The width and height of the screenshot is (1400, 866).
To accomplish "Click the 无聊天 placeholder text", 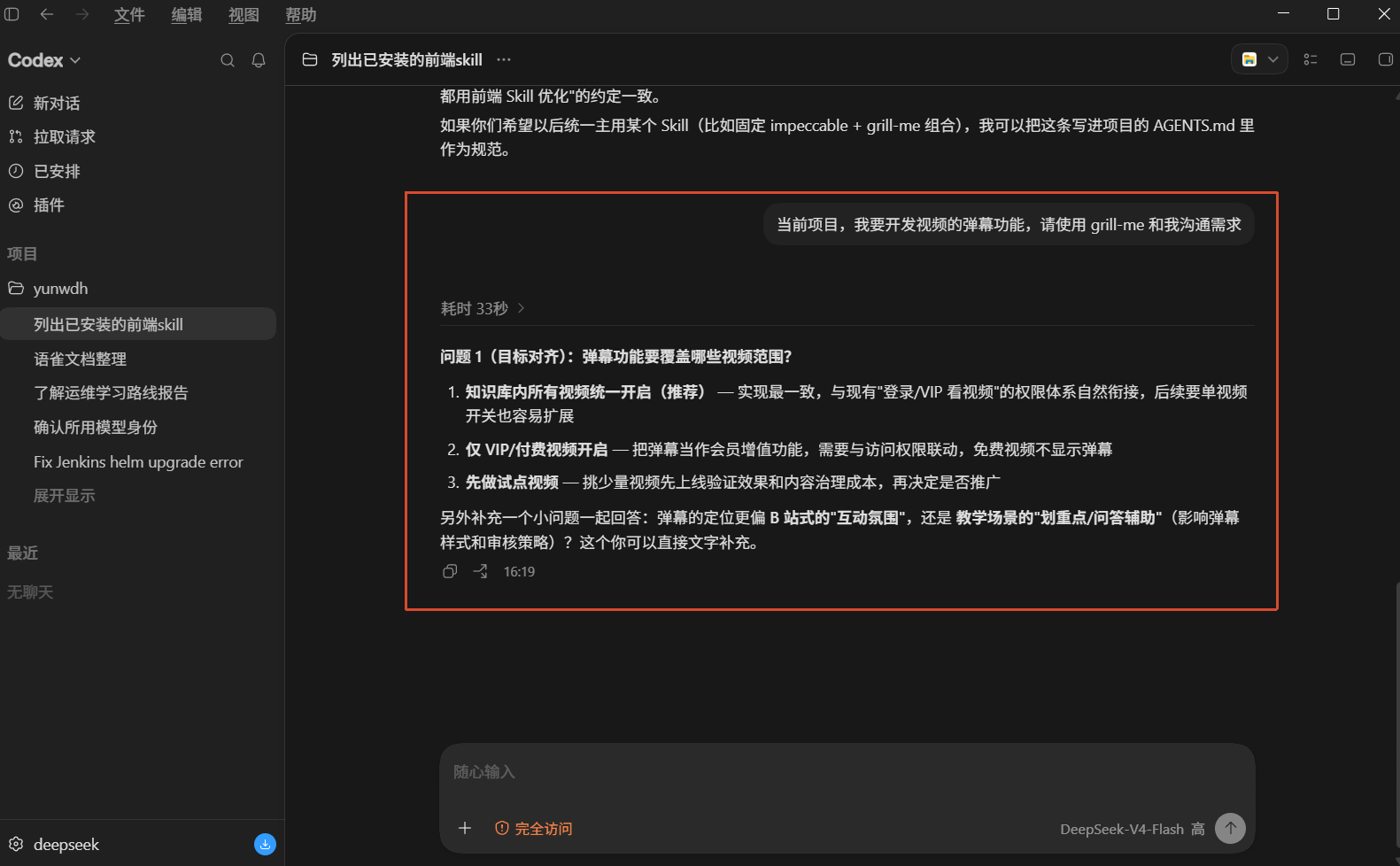I will pyautogui.click(x=30, y=592).
